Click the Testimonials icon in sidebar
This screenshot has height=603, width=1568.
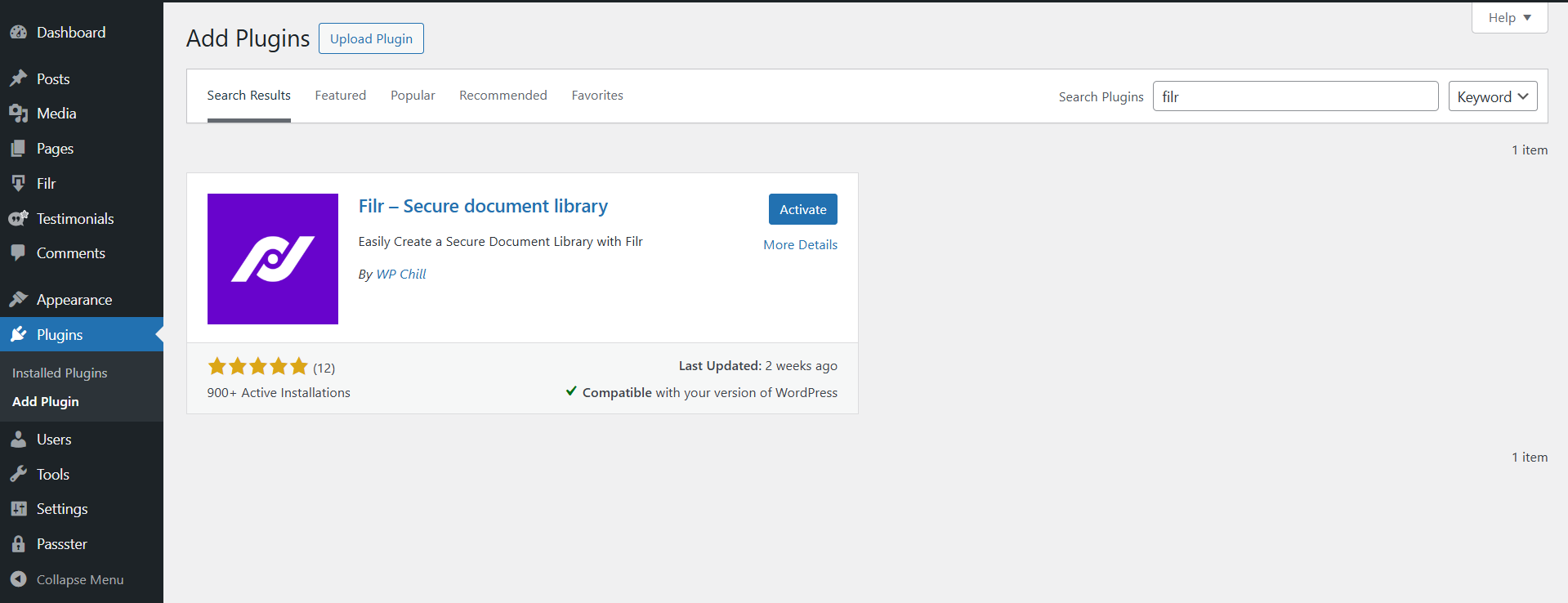pos(19,218)
